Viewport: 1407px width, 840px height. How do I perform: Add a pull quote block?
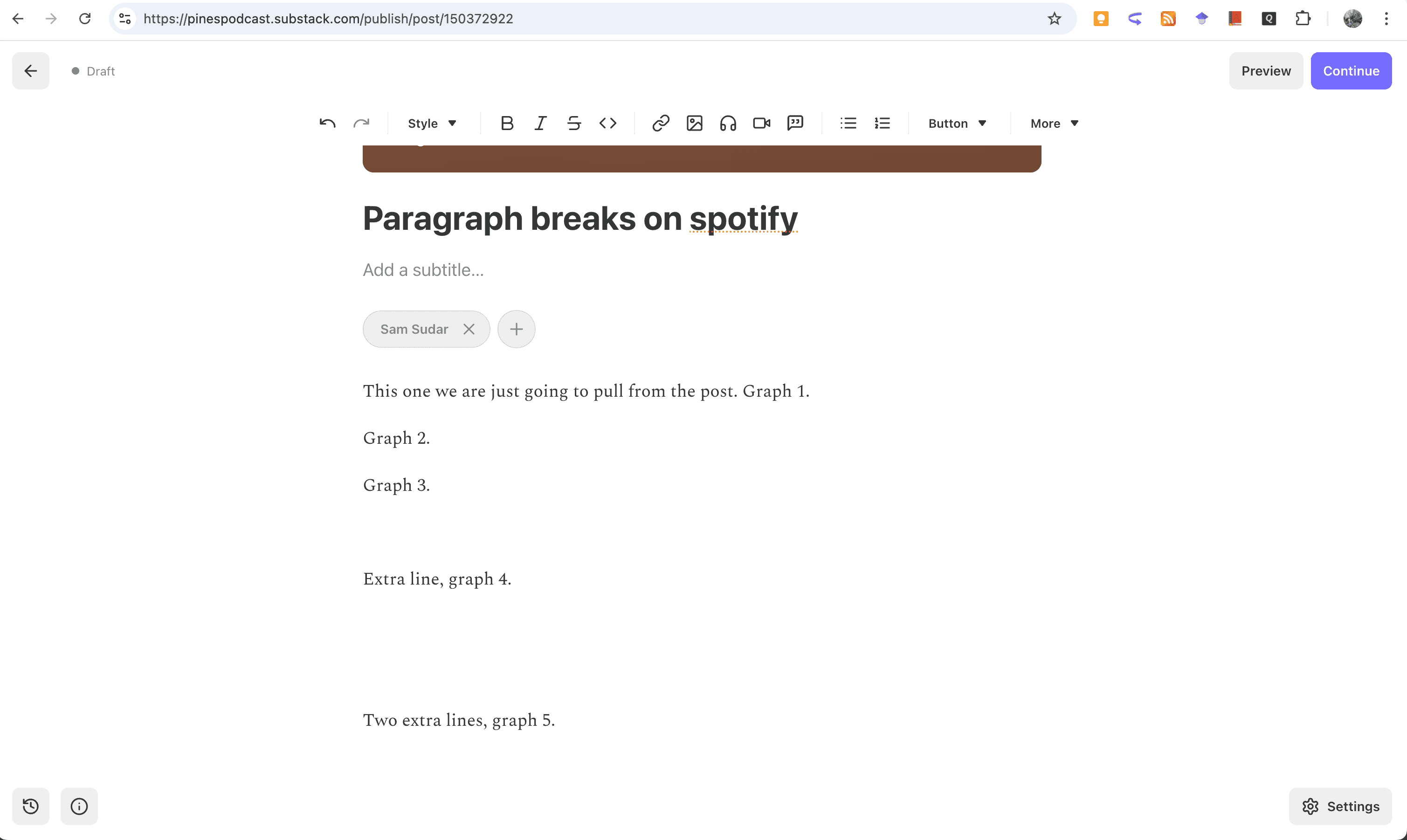[795, 124]
